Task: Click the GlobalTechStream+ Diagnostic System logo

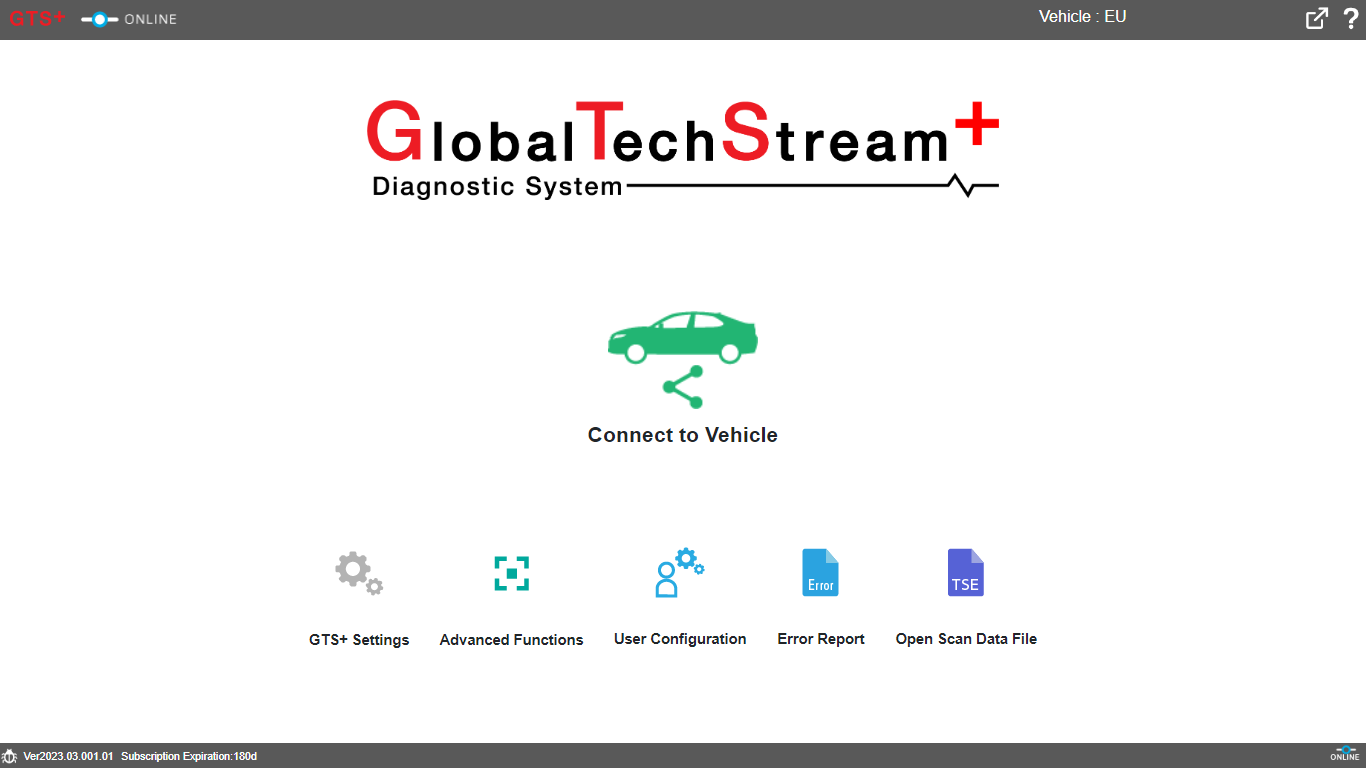Action: pyautogui.click(x=683, y=148)
